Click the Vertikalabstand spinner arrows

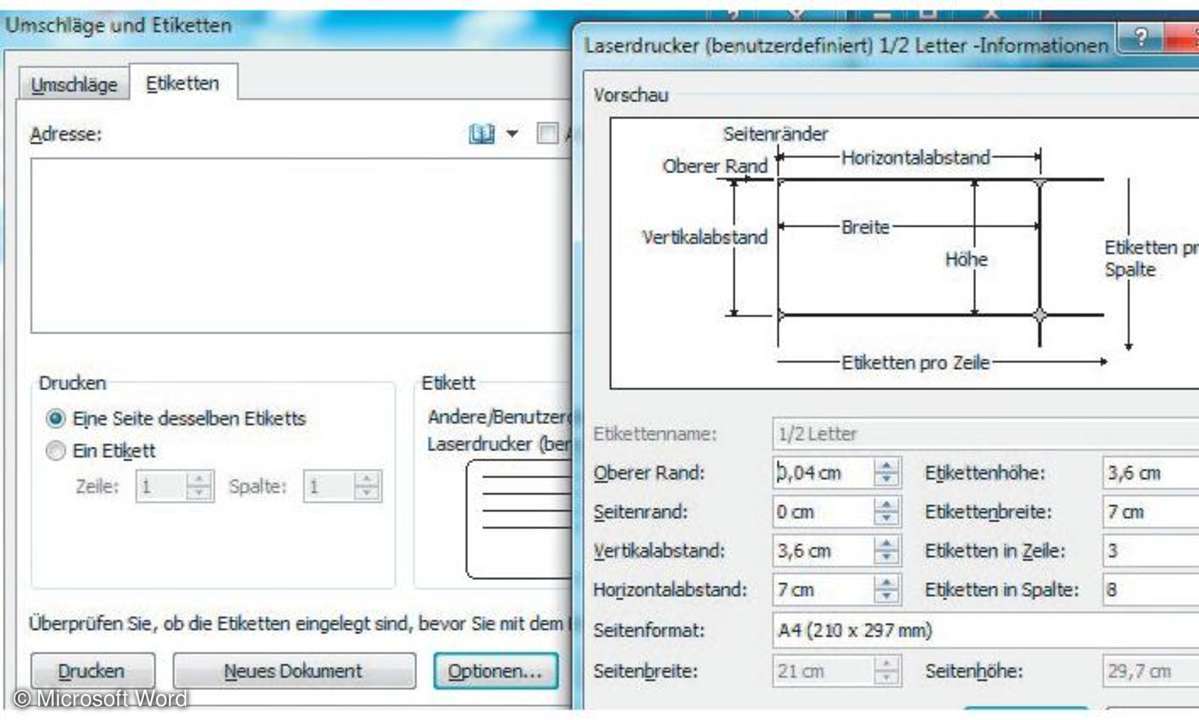pos(886,551)
